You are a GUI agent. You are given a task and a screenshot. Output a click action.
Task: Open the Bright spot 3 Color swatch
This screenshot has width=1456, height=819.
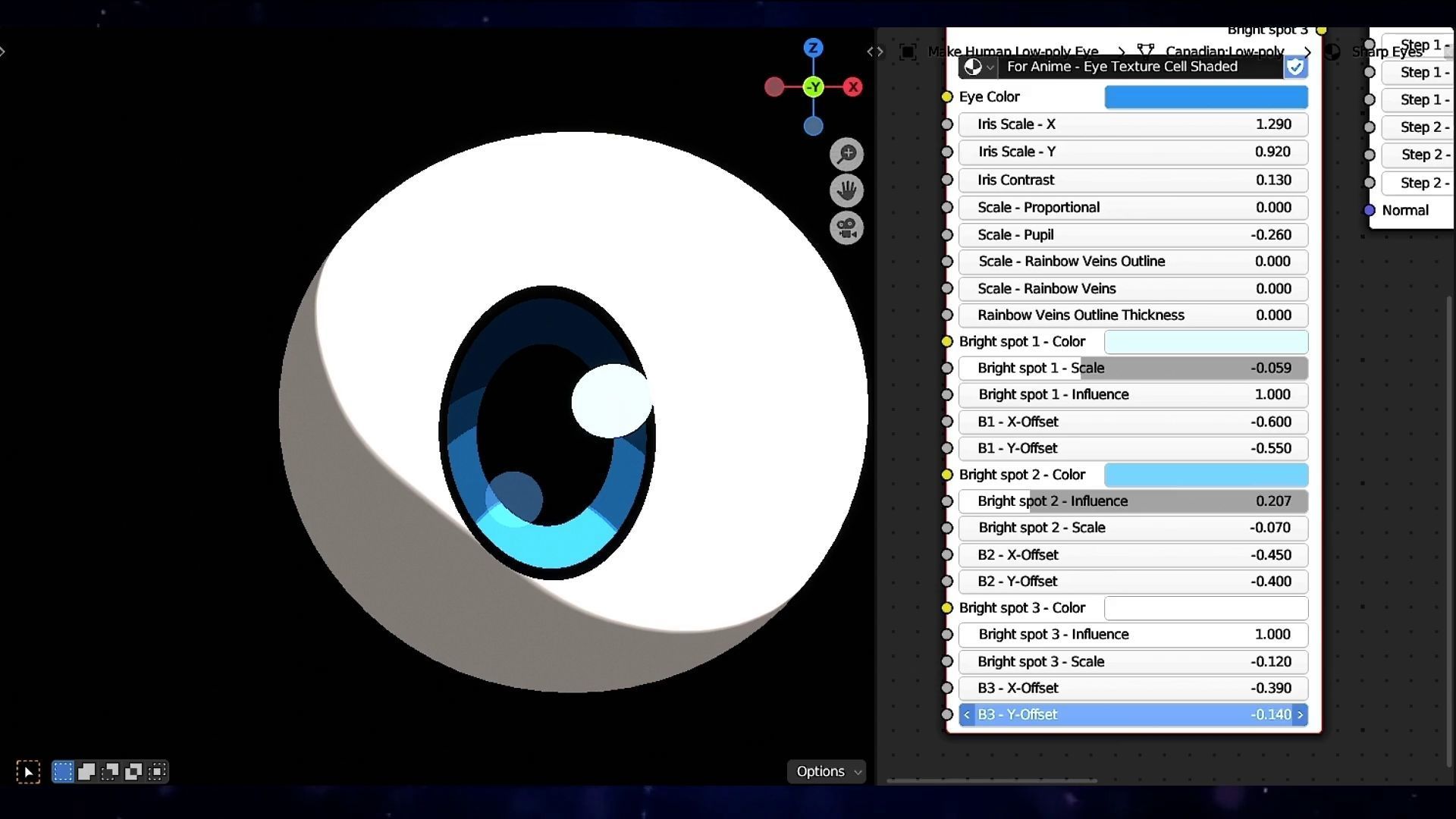(1206, 608)
